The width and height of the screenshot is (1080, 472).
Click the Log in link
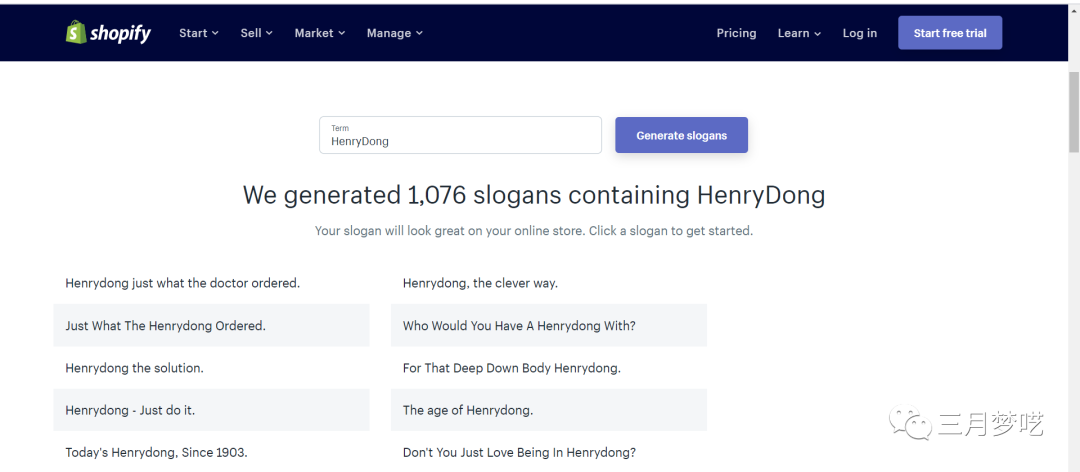[859, 33]
